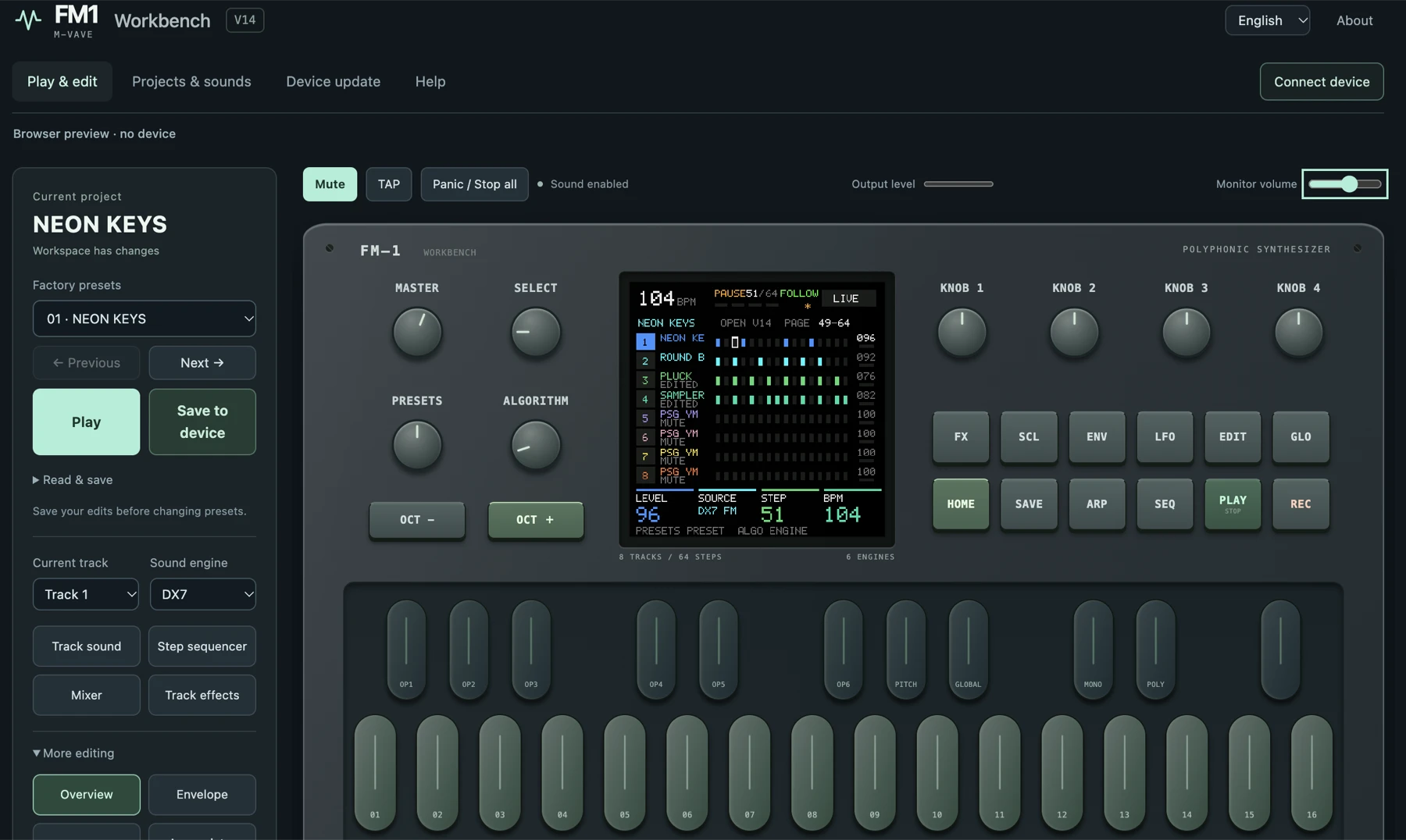This screenshot has width=1406, height=840.
Task: Toggle the REC hardware button
Action: click(x=1301, y=504)
